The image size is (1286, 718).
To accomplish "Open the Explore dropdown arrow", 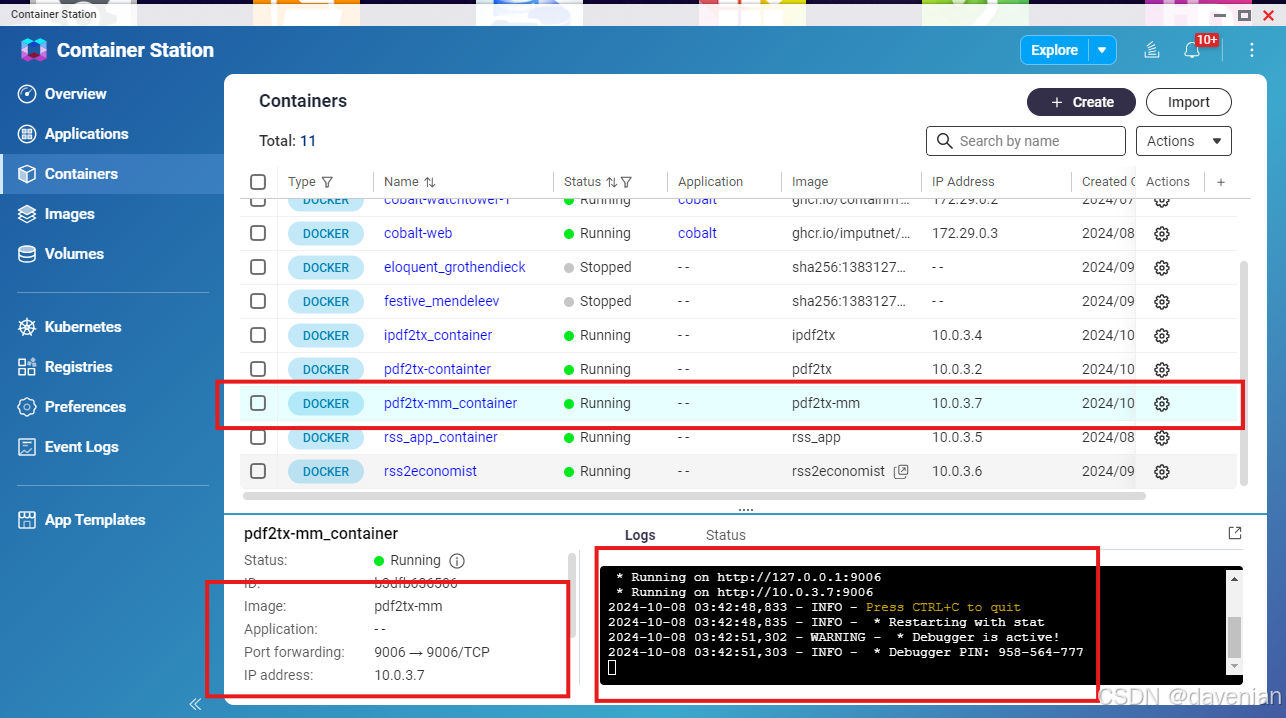I will (x=1102, y=50).
